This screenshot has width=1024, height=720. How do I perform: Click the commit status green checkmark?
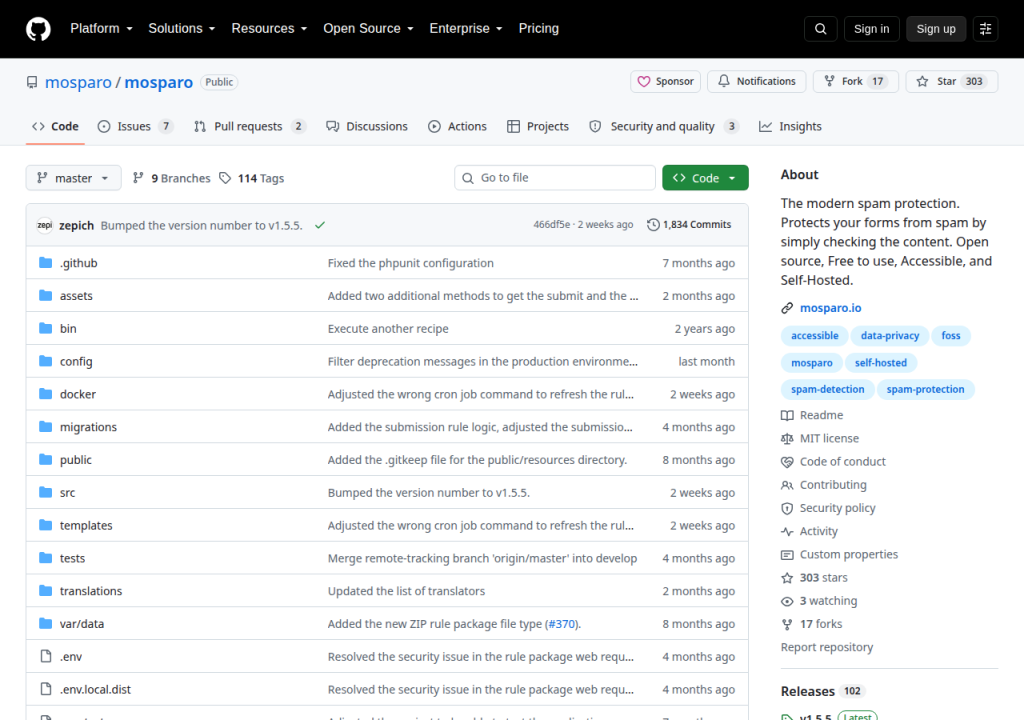tap(320, 225)
